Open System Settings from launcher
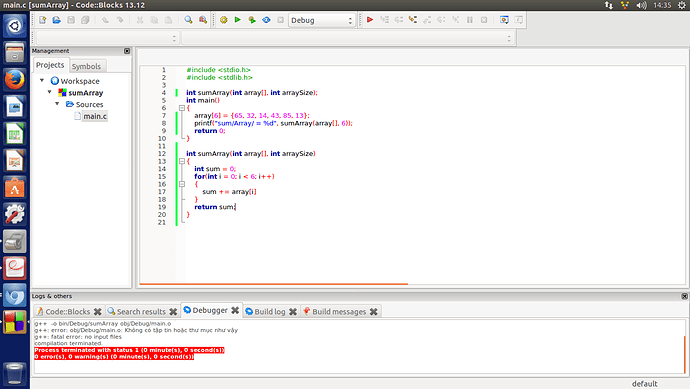Viewport: 690px width, 389px height. click(15, 214)
